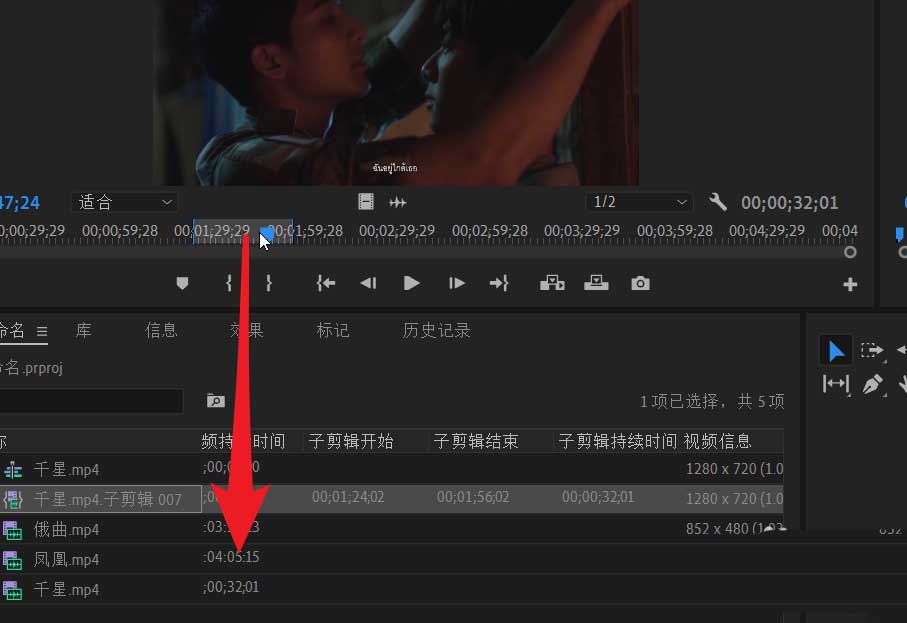The width and height of the screenshot is (907, 623).
Task: Switch to the 信息 tab
Action: pos(161,330)
